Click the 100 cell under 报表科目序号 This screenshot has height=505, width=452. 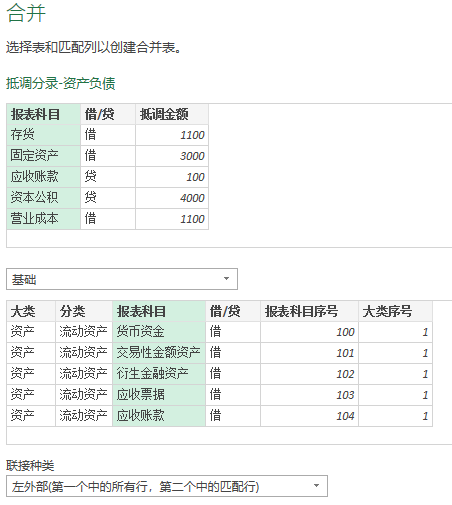pos(309,332)
